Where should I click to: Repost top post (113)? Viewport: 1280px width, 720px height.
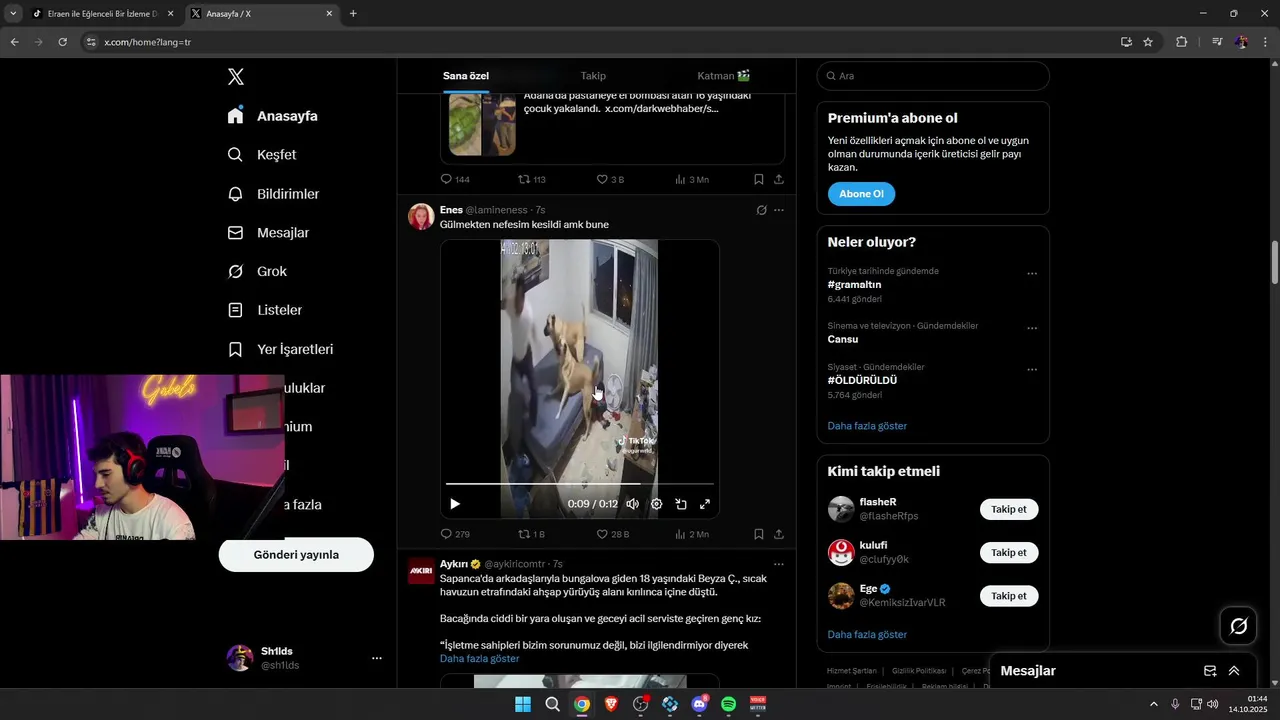(x=531, y=180)
